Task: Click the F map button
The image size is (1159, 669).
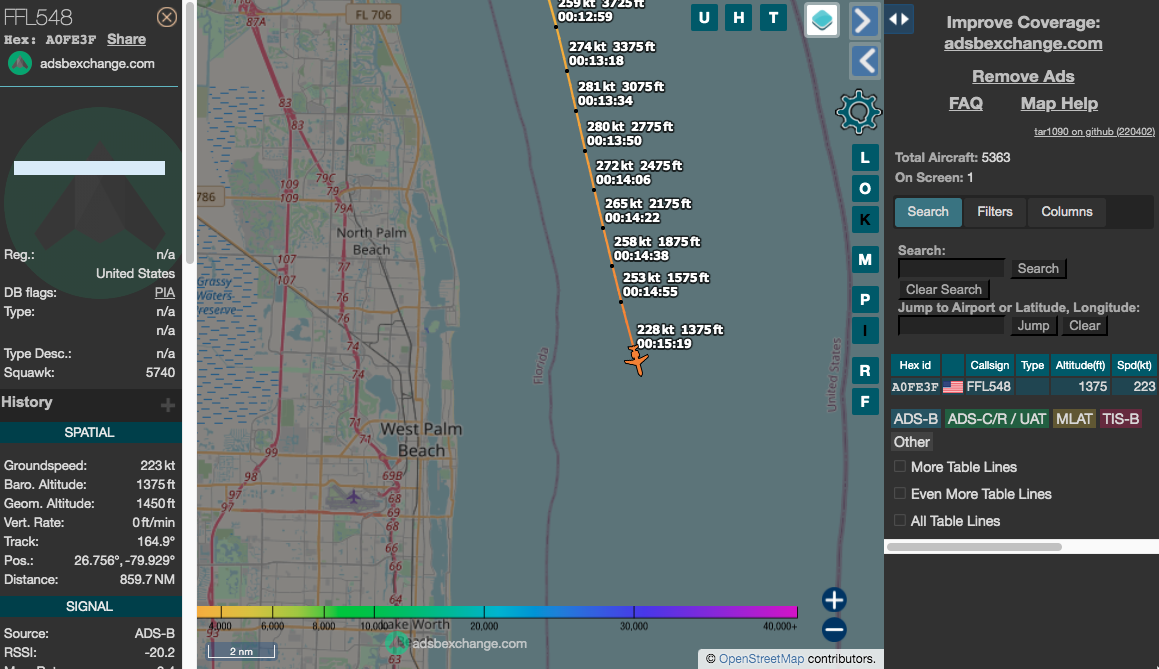Action: pyautogui.click(x=865, y=401)
